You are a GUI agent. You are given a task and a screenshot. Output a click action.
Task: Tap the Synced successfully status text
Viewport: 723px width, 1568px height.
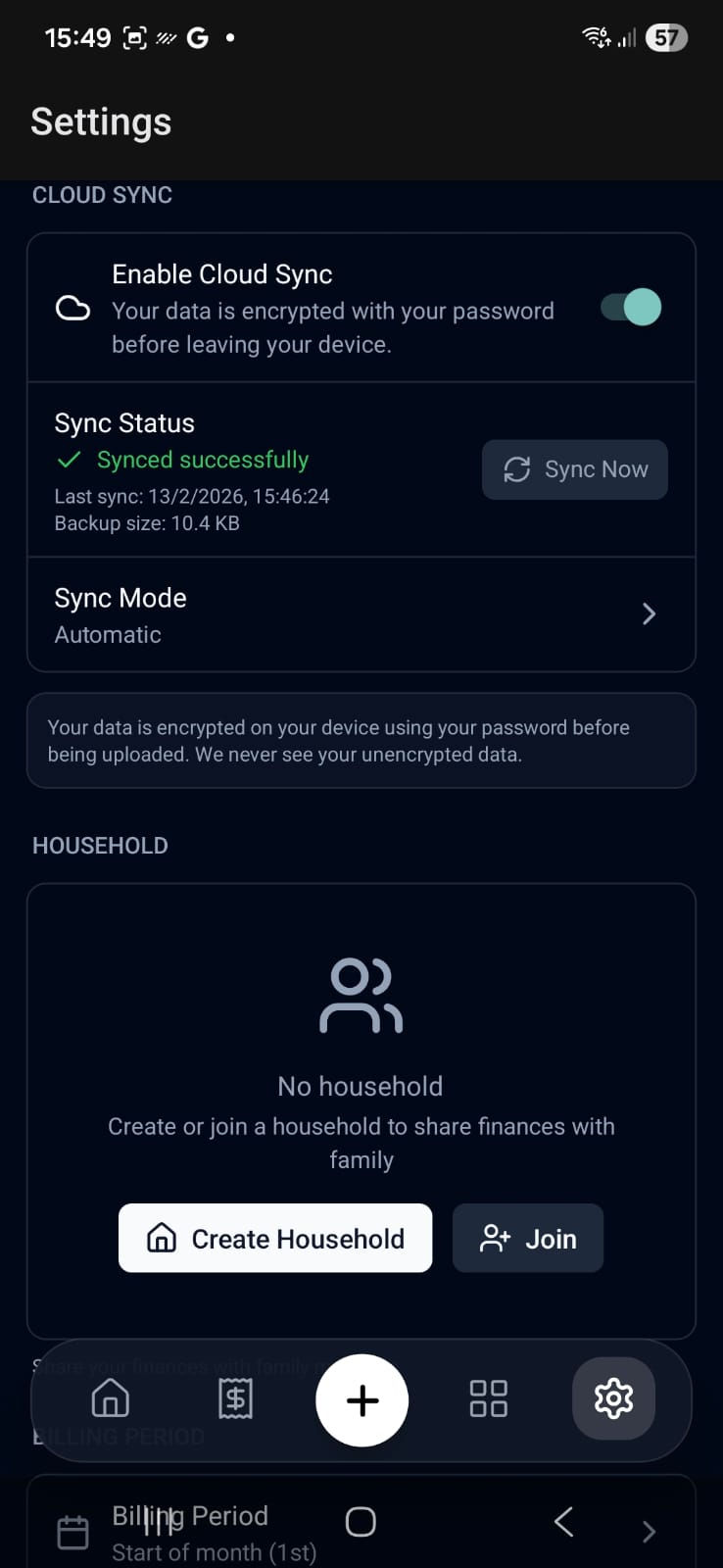[202, 460]
